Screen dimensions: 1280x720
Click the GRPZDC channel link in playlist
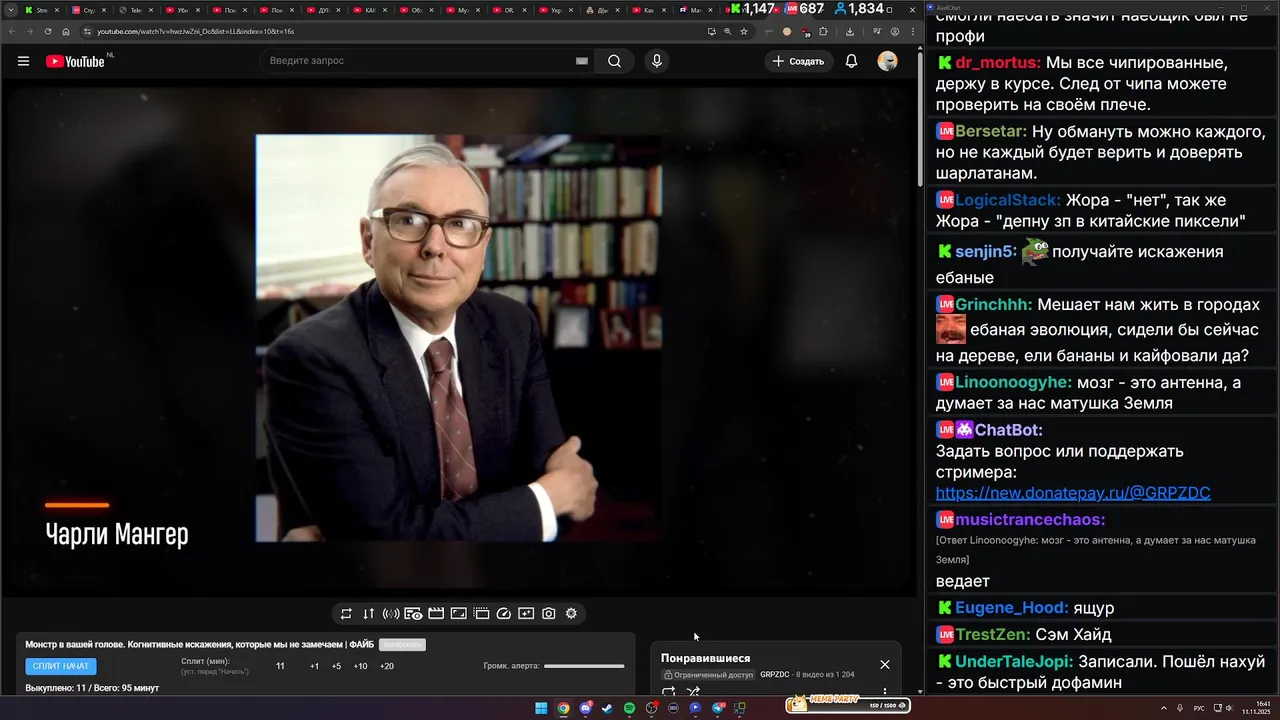[775, 675]
